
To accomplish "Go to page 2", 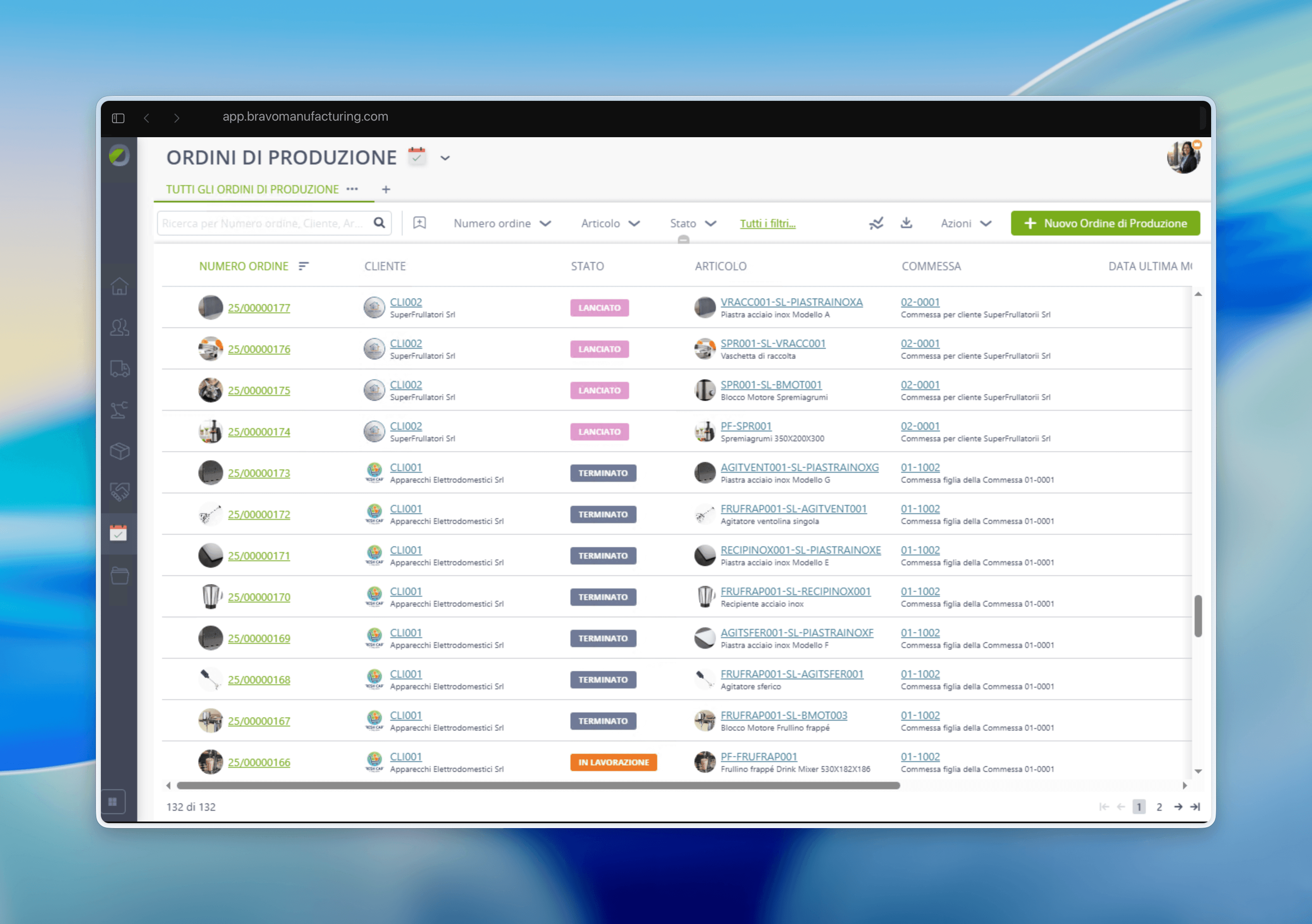I will tap(1159, 807).
